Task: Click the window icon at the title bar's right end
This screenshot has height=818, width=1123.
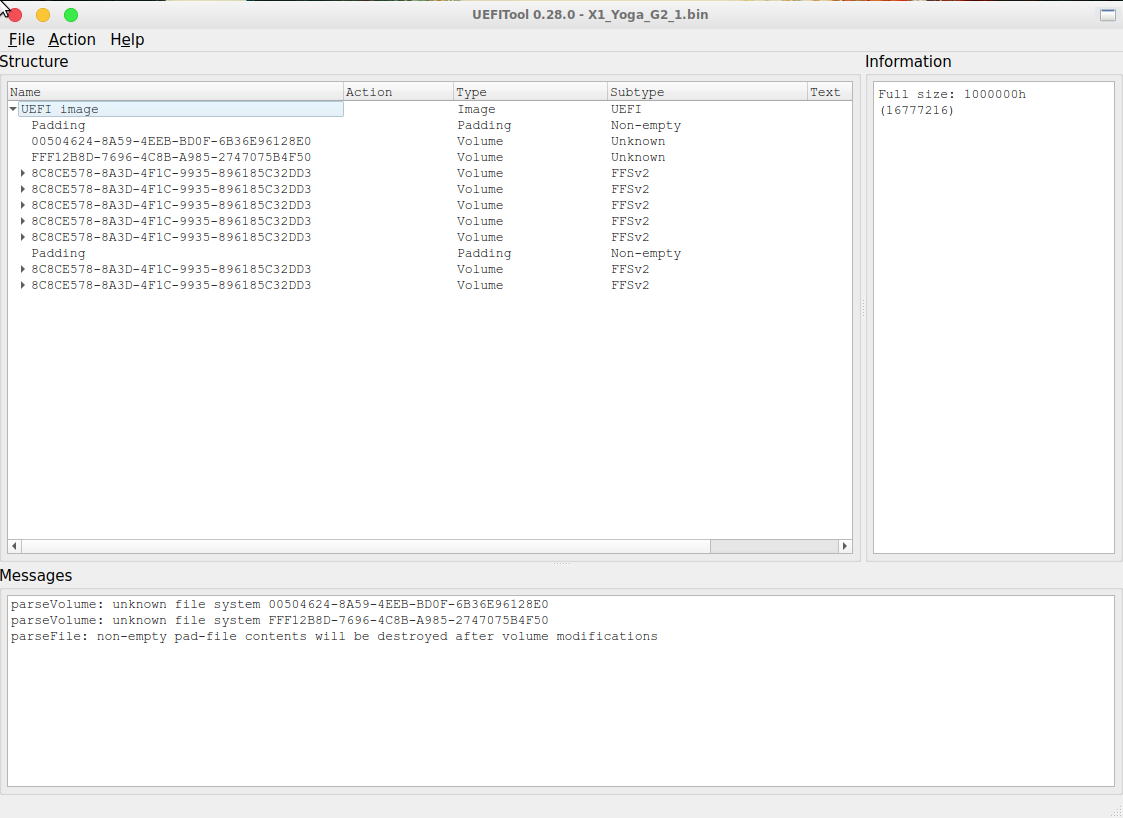Action: pos(1107,15)
